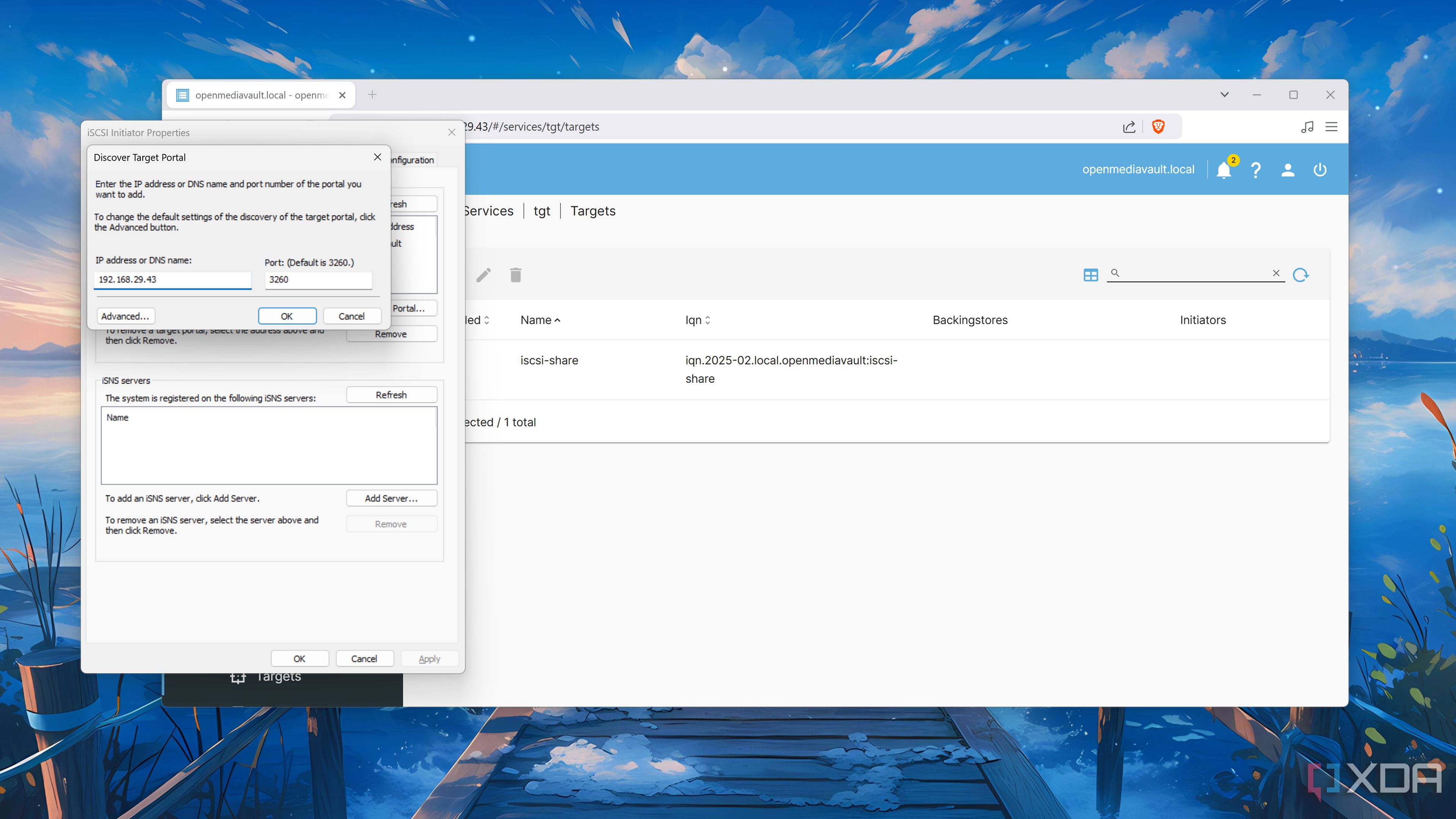Click the Initiators column header
Image resolution: width=1456 pixels, height=819 pixels.
click(x=1203, y=320)
